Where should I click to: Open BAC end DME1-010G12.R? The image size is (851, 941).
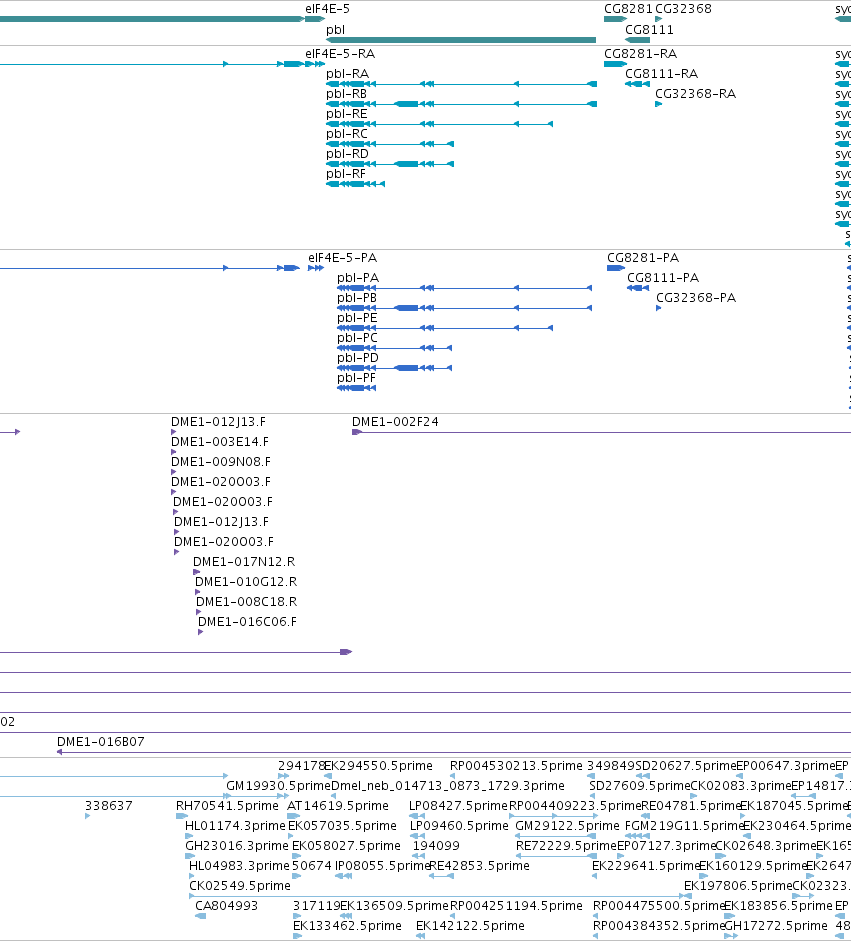(x=246, y=582)
